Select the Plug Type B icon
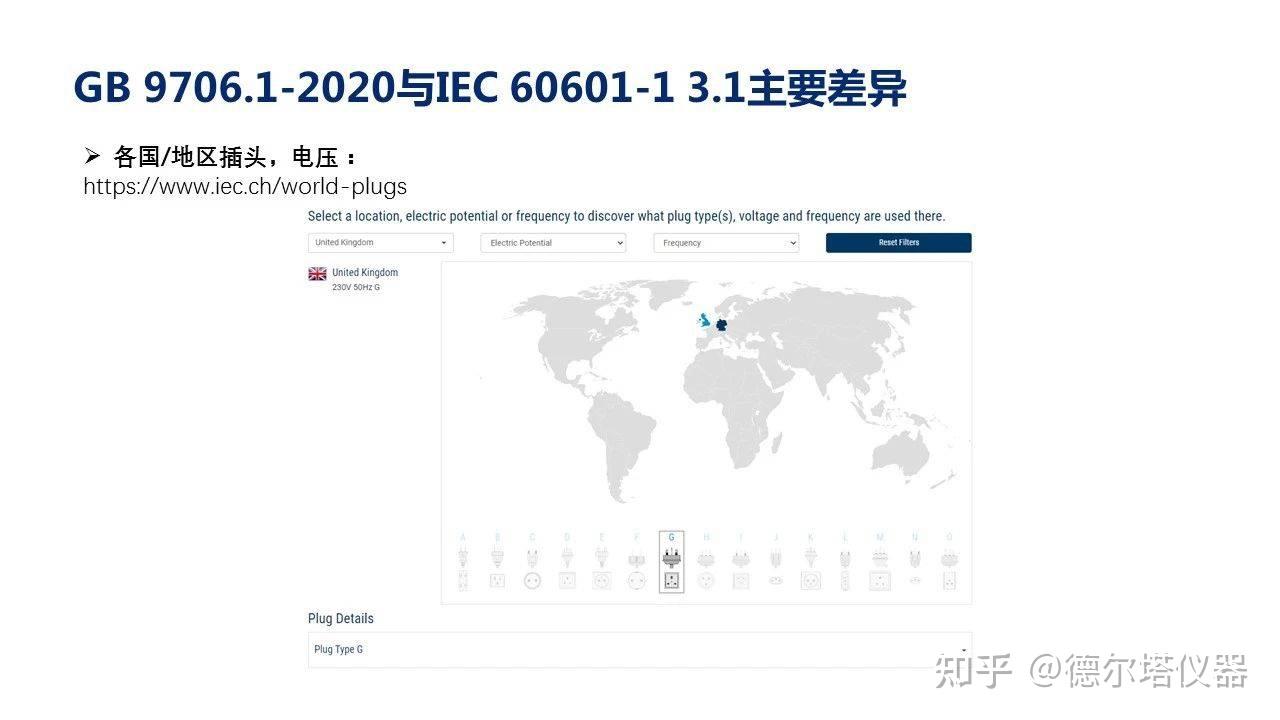1280x720 pixels. [x=497, y=560]
